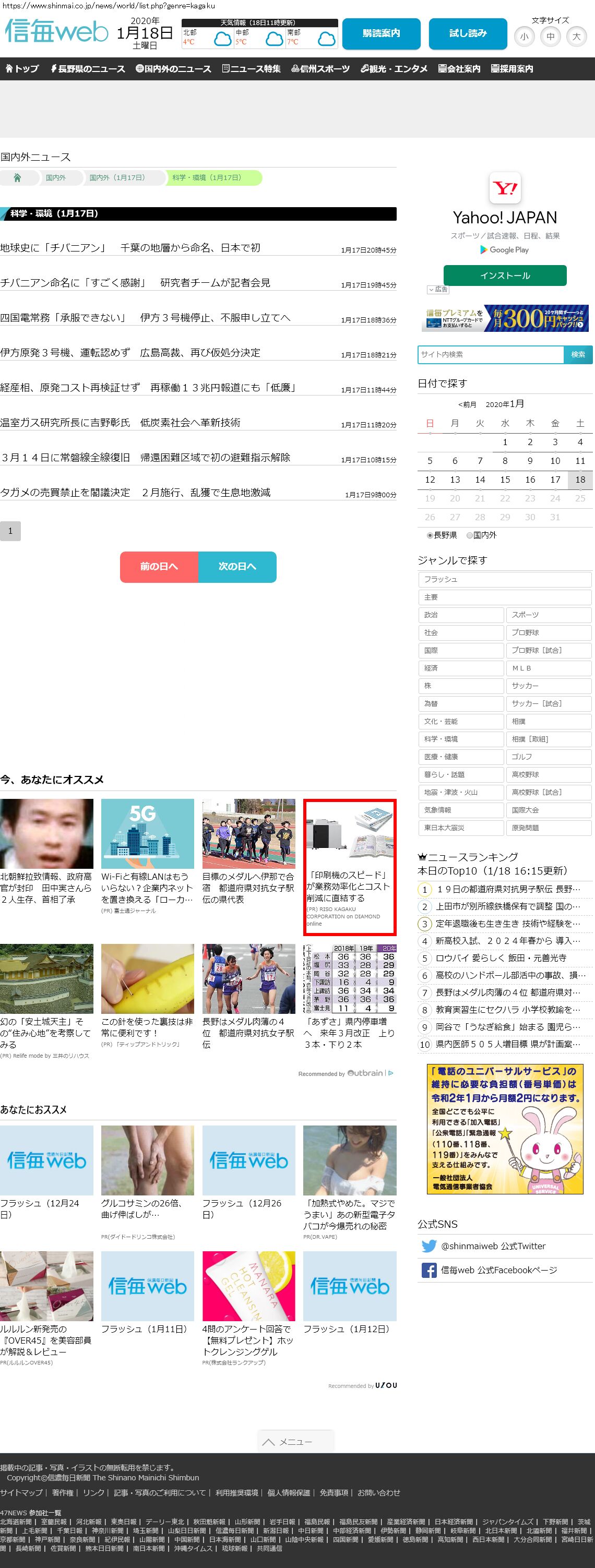Open the official Facebook icon
Viewport: 595px width, 1568px height.
click(x=429, y=1271)
